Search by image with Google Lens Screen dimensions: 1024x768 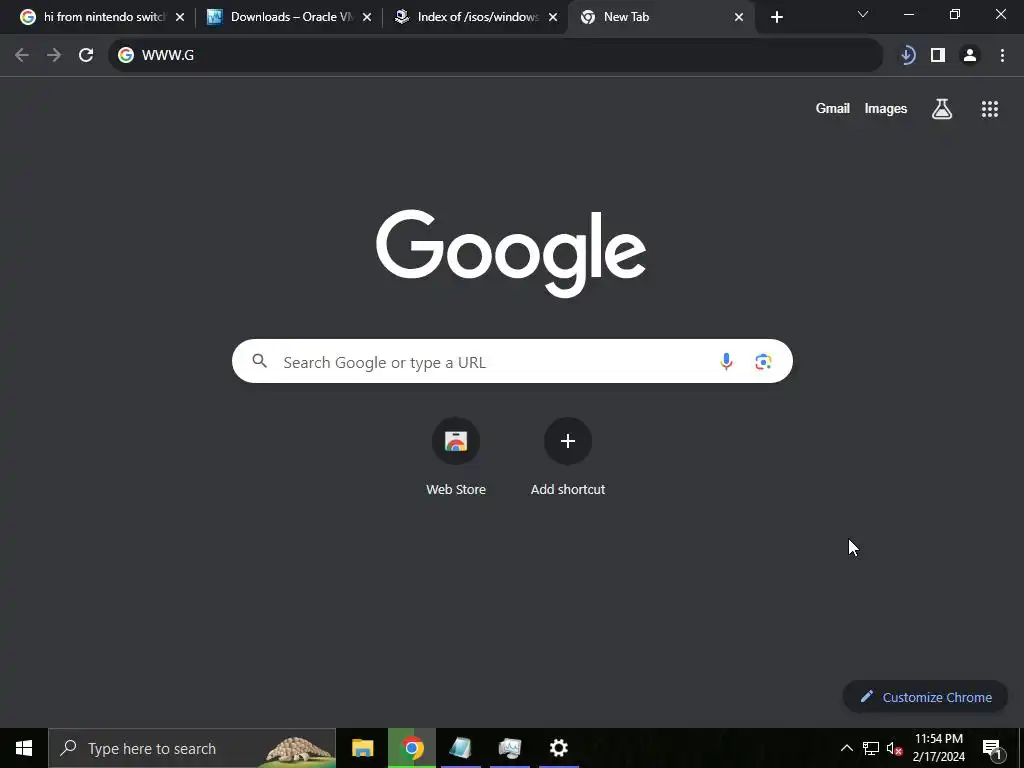[763, 361]
